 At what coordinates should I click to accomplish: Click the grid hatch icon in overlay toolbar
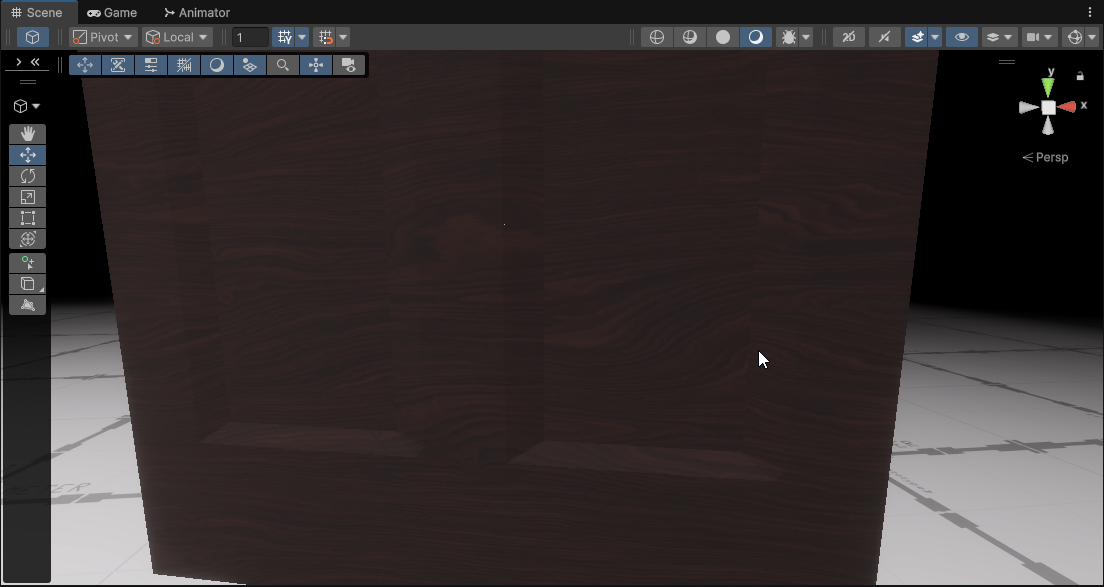coord(184,65)
